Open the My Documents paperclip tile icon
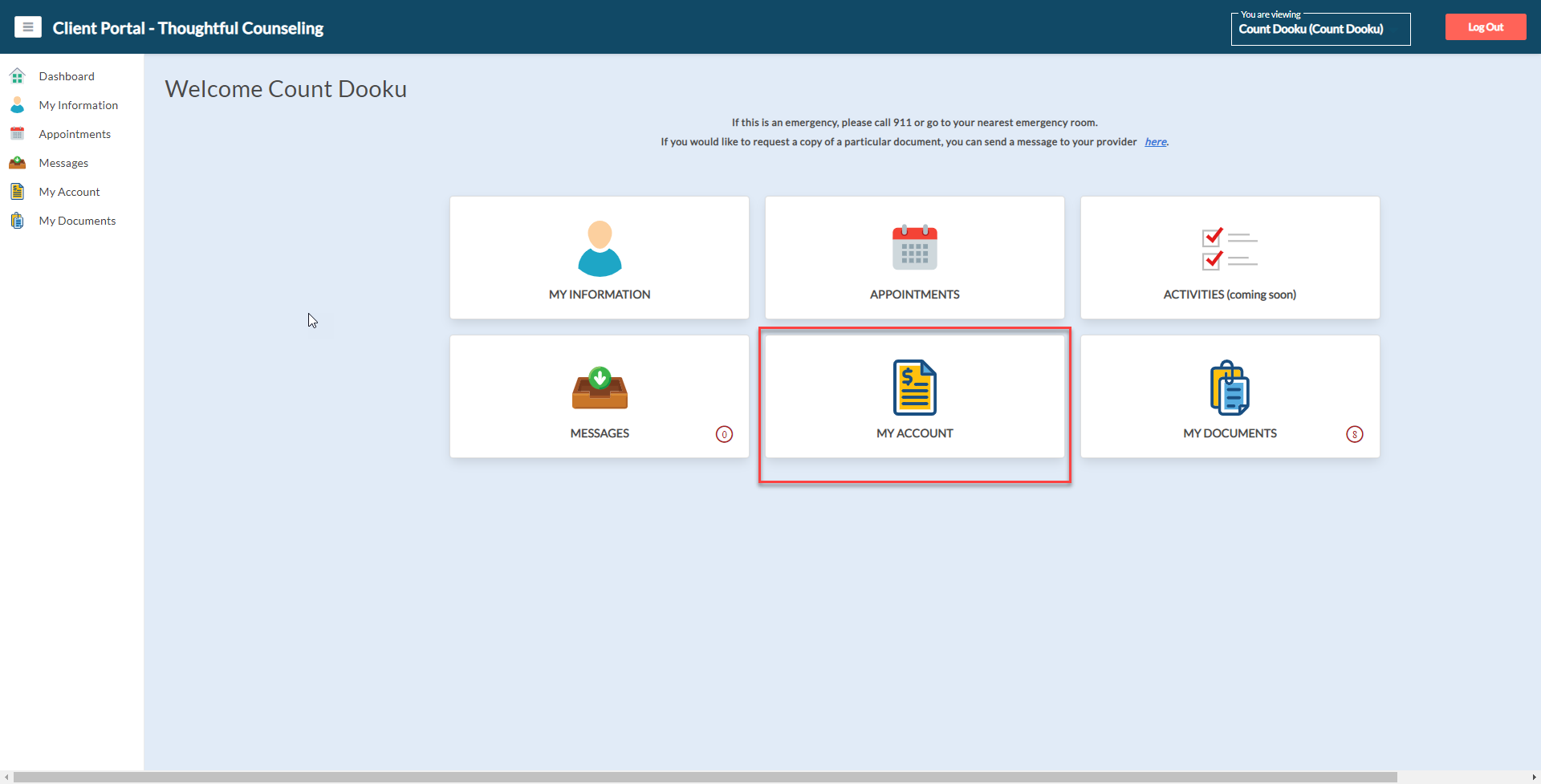1541x784 pixels. [1229, 388]
